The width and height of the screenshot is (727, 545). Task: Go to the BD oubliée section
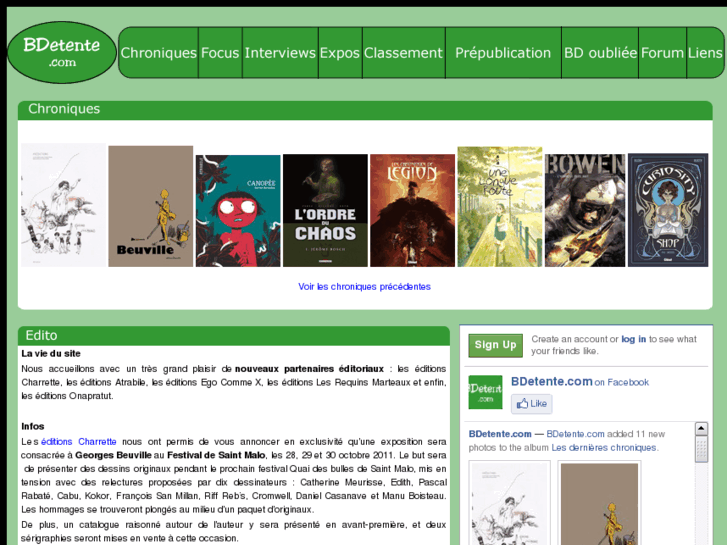(x=600, y=53)
